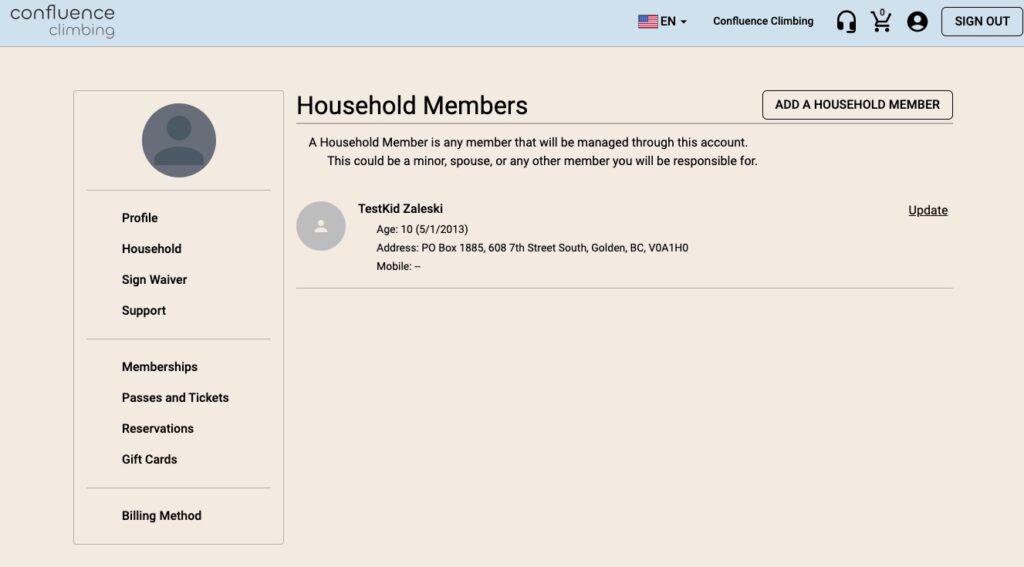This screenshot has height=567, width=1024.
Task: Open the shopping cart icon
Action: [x=881, y=21]
